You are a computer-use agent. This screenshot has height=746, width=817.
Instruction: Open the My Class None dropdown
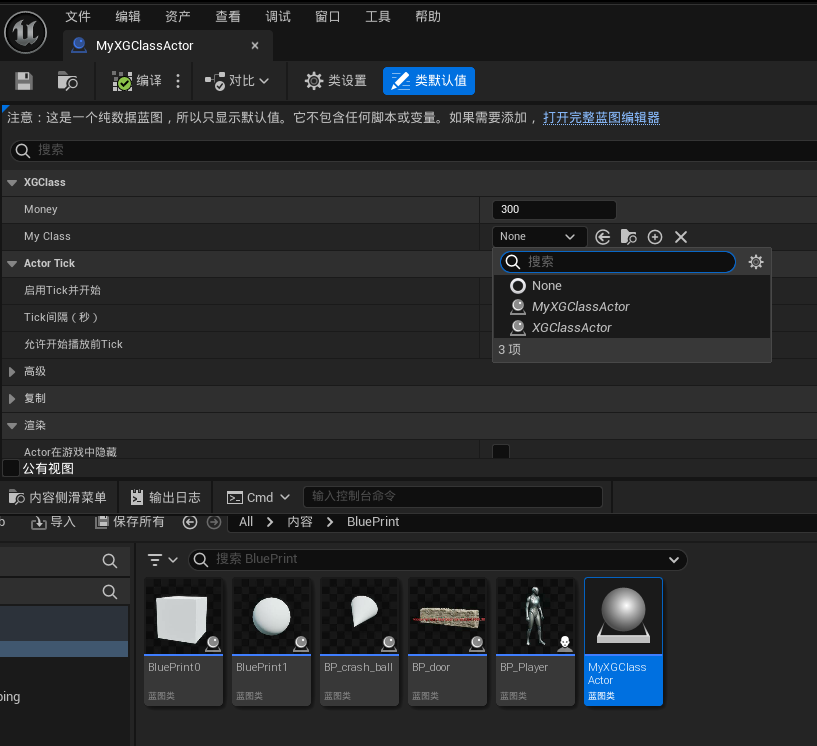pos(540,237)
